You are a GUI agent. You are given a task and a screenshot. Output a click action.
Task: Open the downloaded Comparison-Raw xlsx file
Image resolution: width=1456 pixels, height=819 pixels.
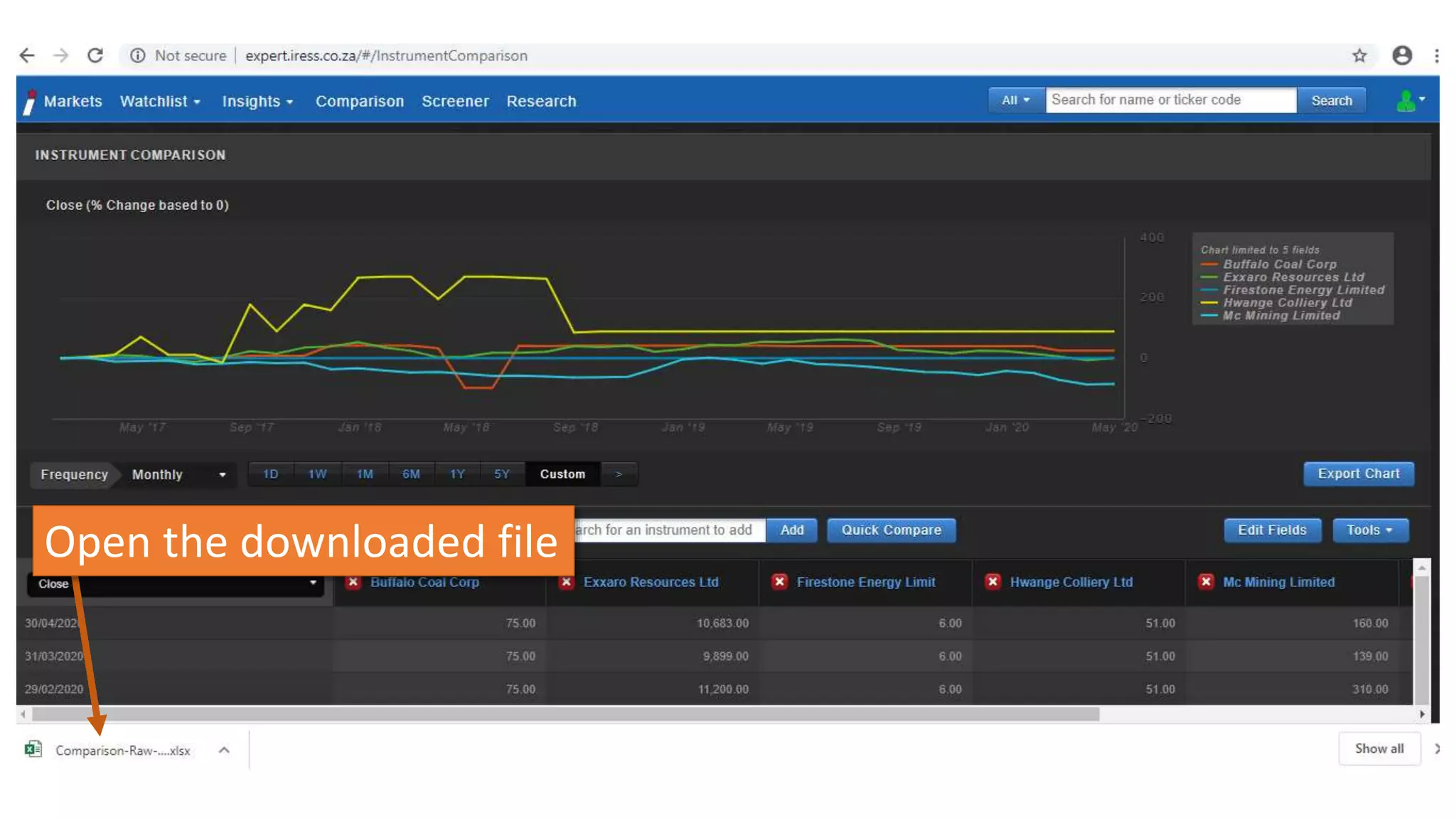tap(121, 750)
